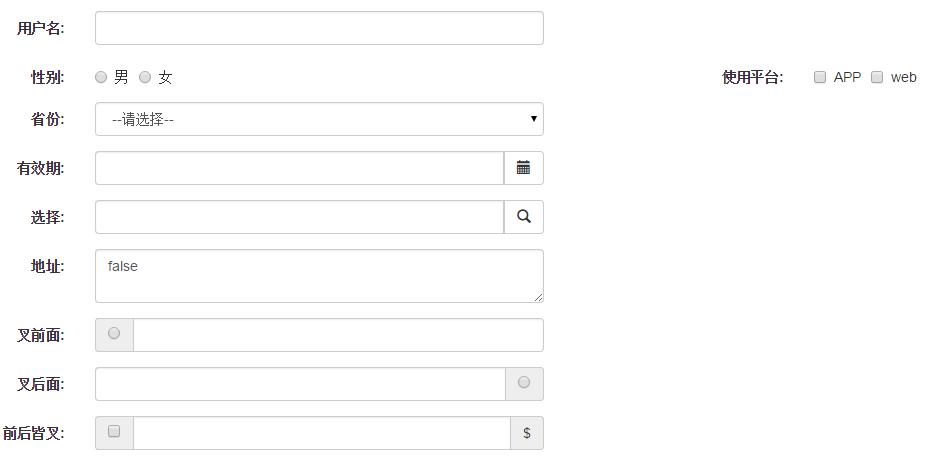Click the 地址 textarea containing false
This screenshot has width=934, height=459.
point(319,276)
